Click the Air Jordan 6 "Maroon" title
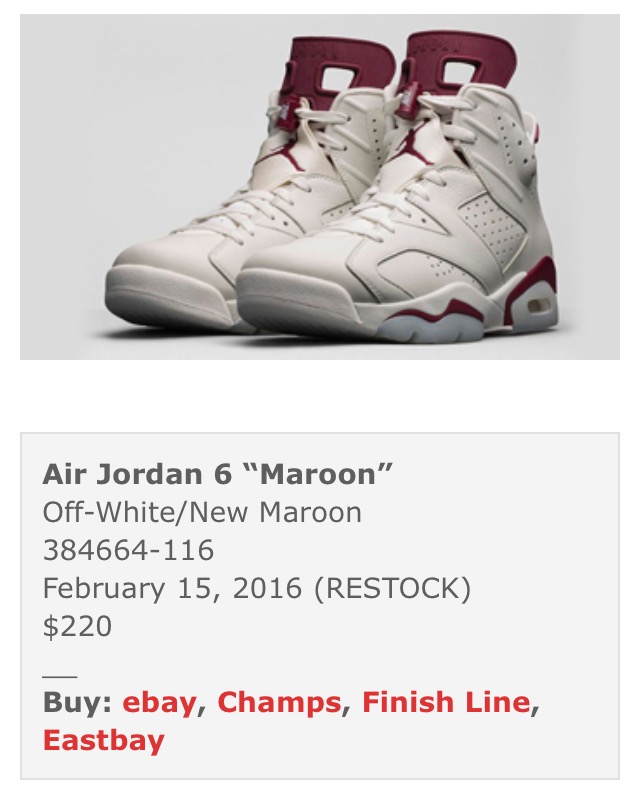The image size is (640, 792). click(218, 474)
